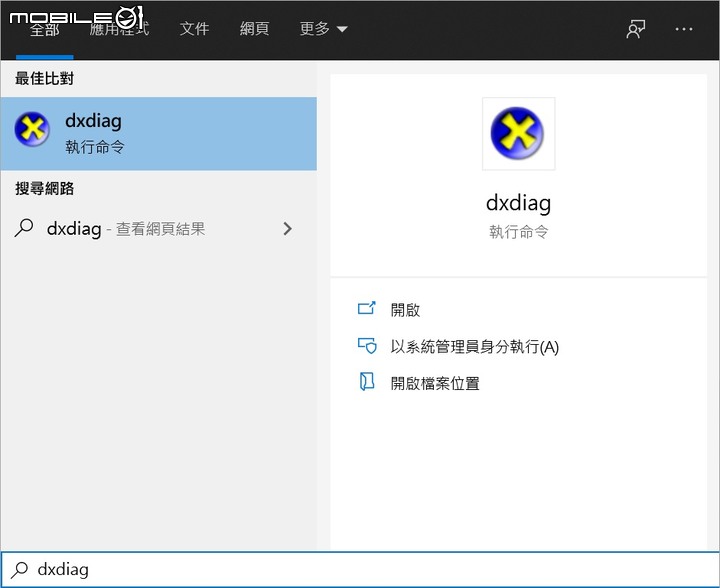Click the open file location folder icon
Screen dimensions: 720x588
tap(367, 381)
